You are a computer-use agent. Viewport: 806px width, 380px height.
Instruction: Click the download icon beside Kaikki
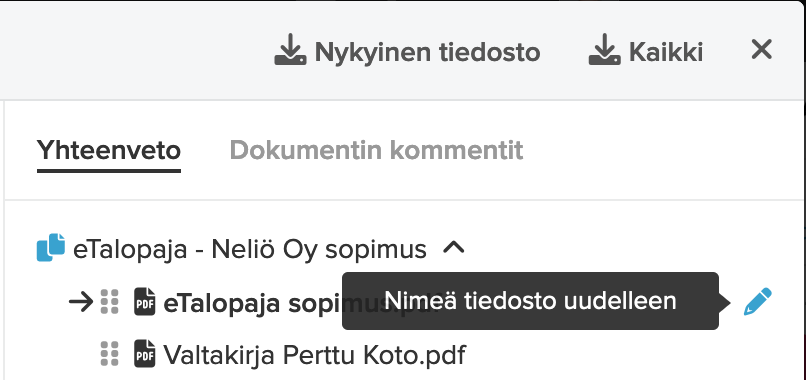pyautogui.click(x=604, y=50)
